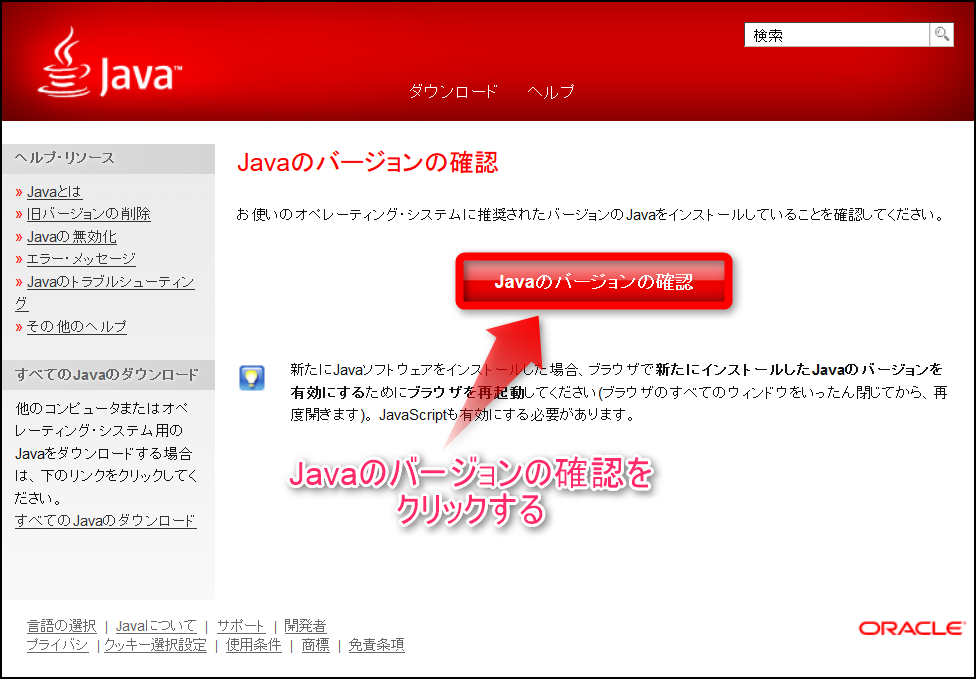Click the Oracle logo in footer

(911, 628)
